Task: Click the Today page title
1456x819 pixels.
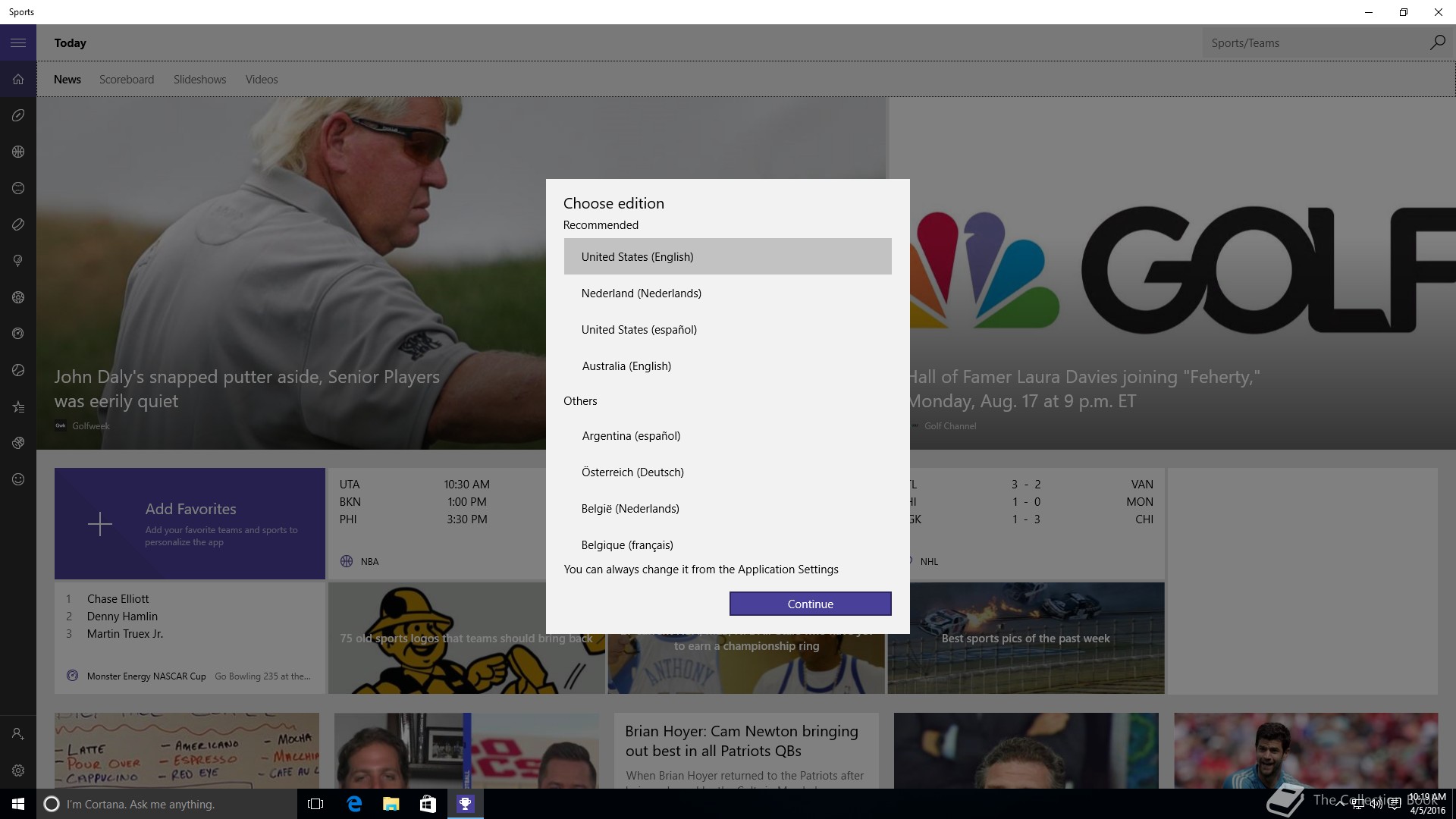Action: (x=71, y=43)
